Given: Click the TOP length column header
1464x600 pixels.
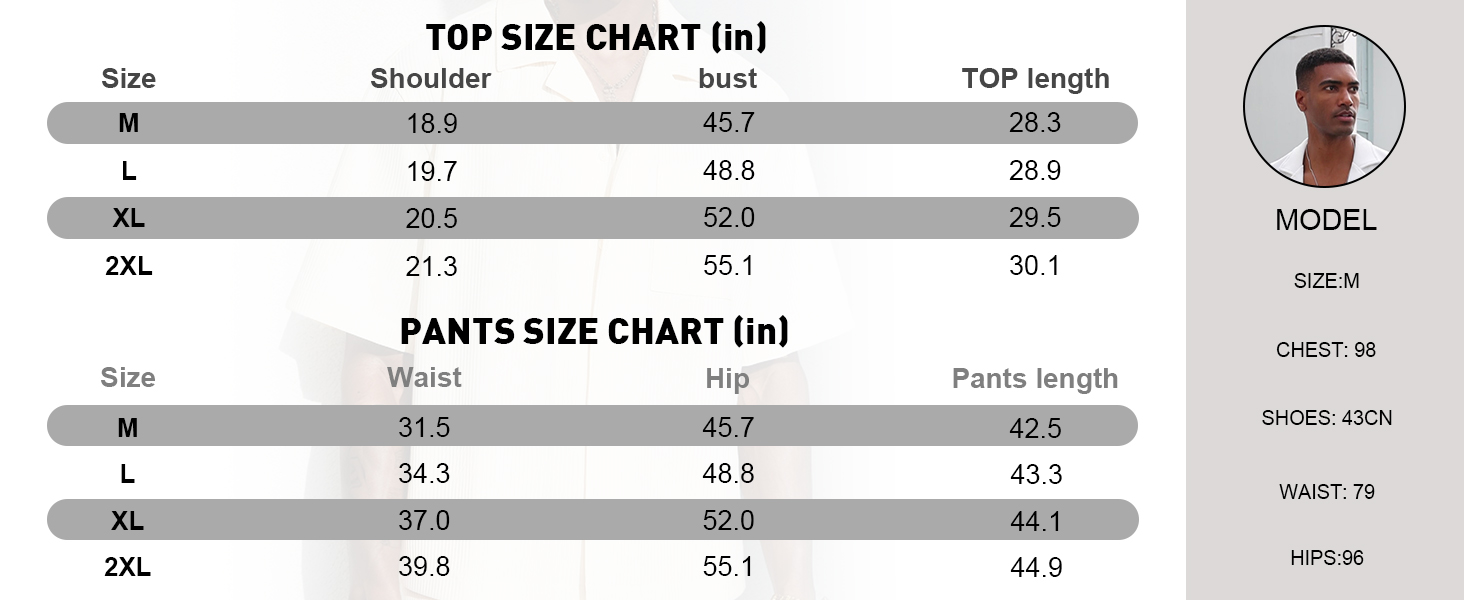Looking at the screenshot, I should 1035,79.
